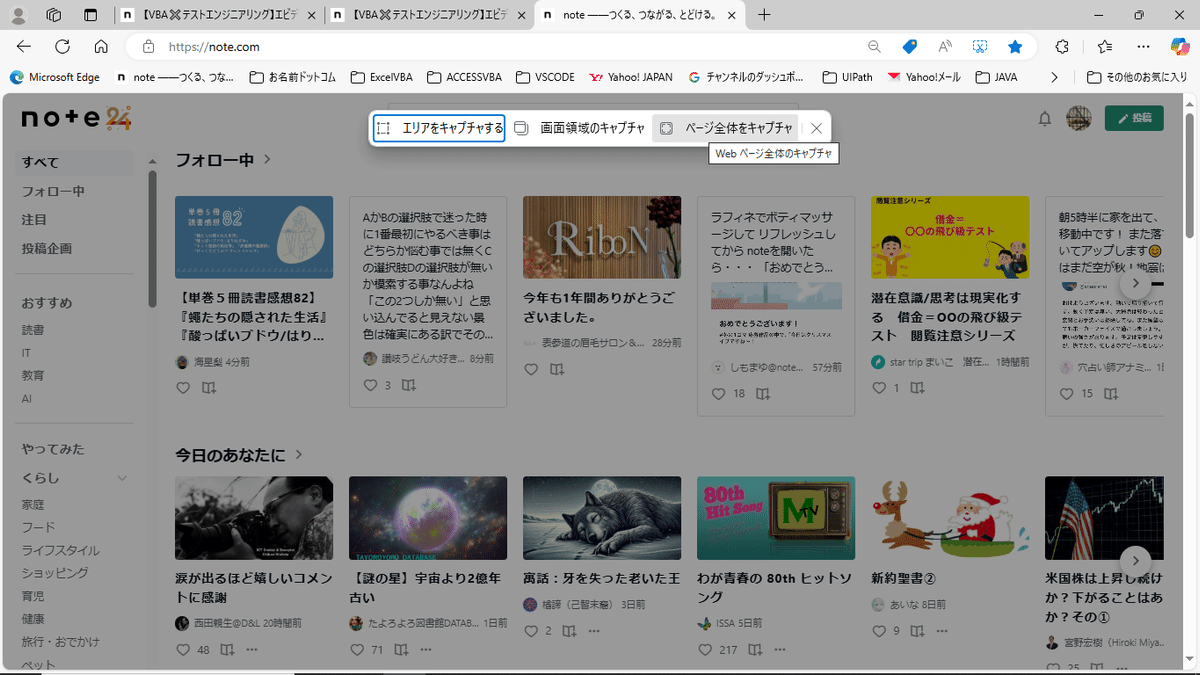This screenshot has height=675, width=1200.
Task: Open the note user avatar menu
Action: pyautogui.click(x=1078, y=118)
